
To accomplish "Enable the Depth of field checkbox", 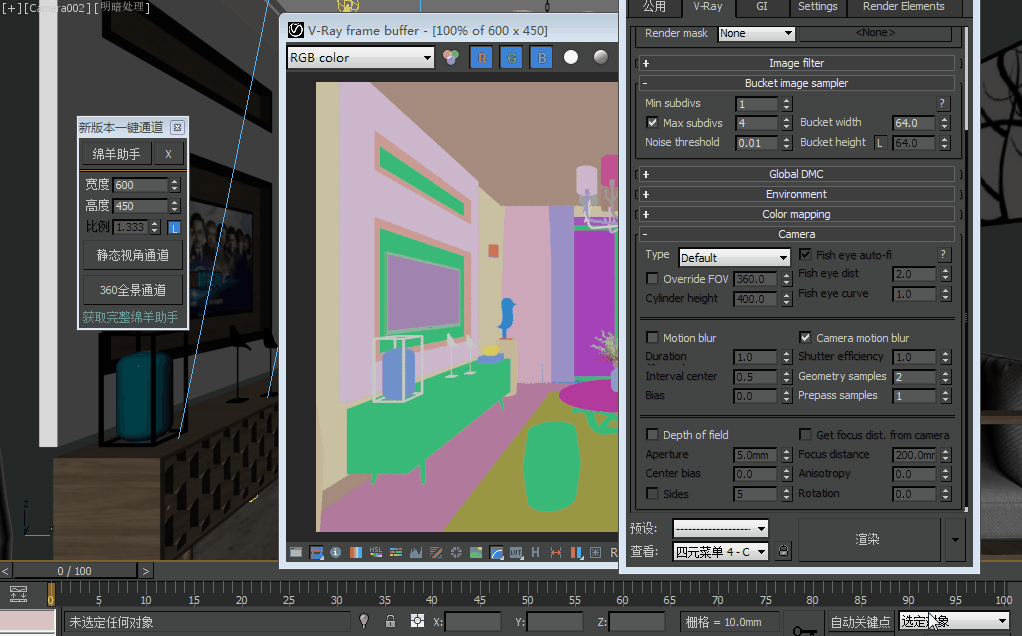I will tap(653, 435).
